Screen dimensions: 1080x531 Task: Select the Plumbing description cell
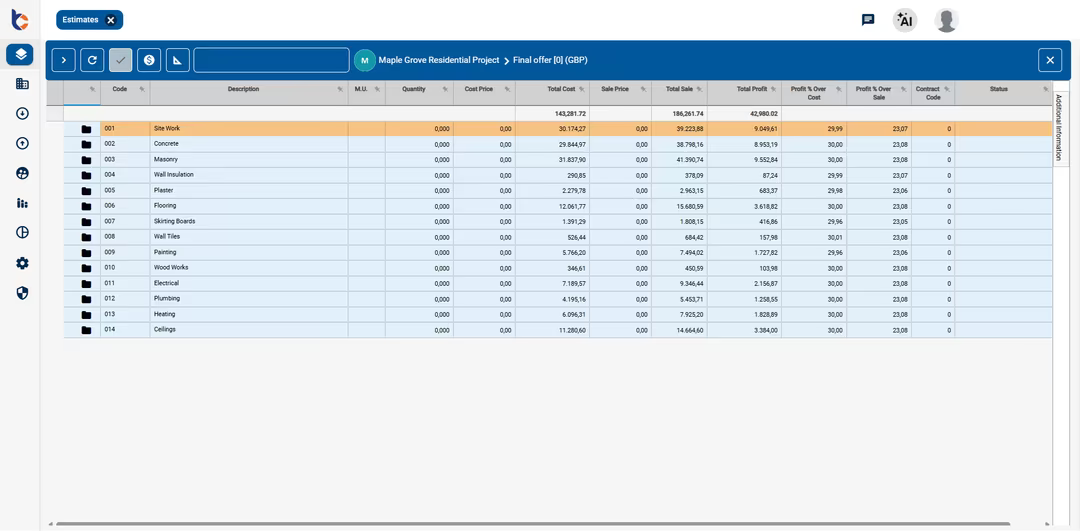coord(249,299)
